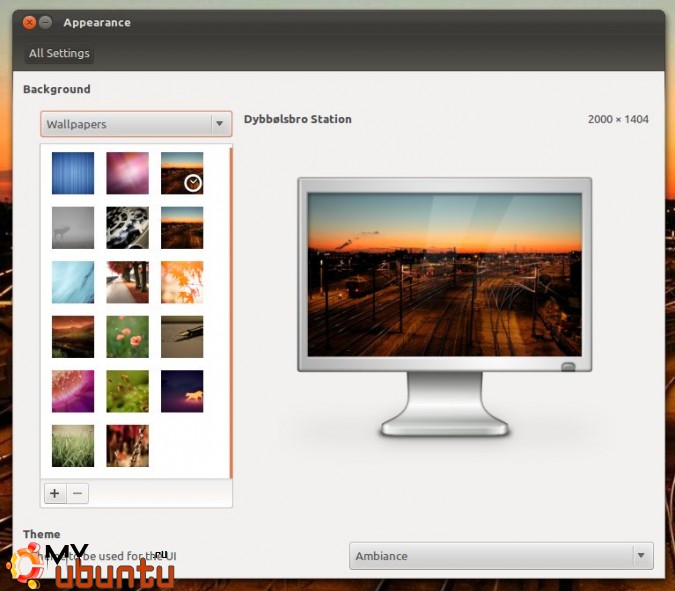Click the minus button to remove wallpaper
The image size is (675, 591).
pos(77,493)
